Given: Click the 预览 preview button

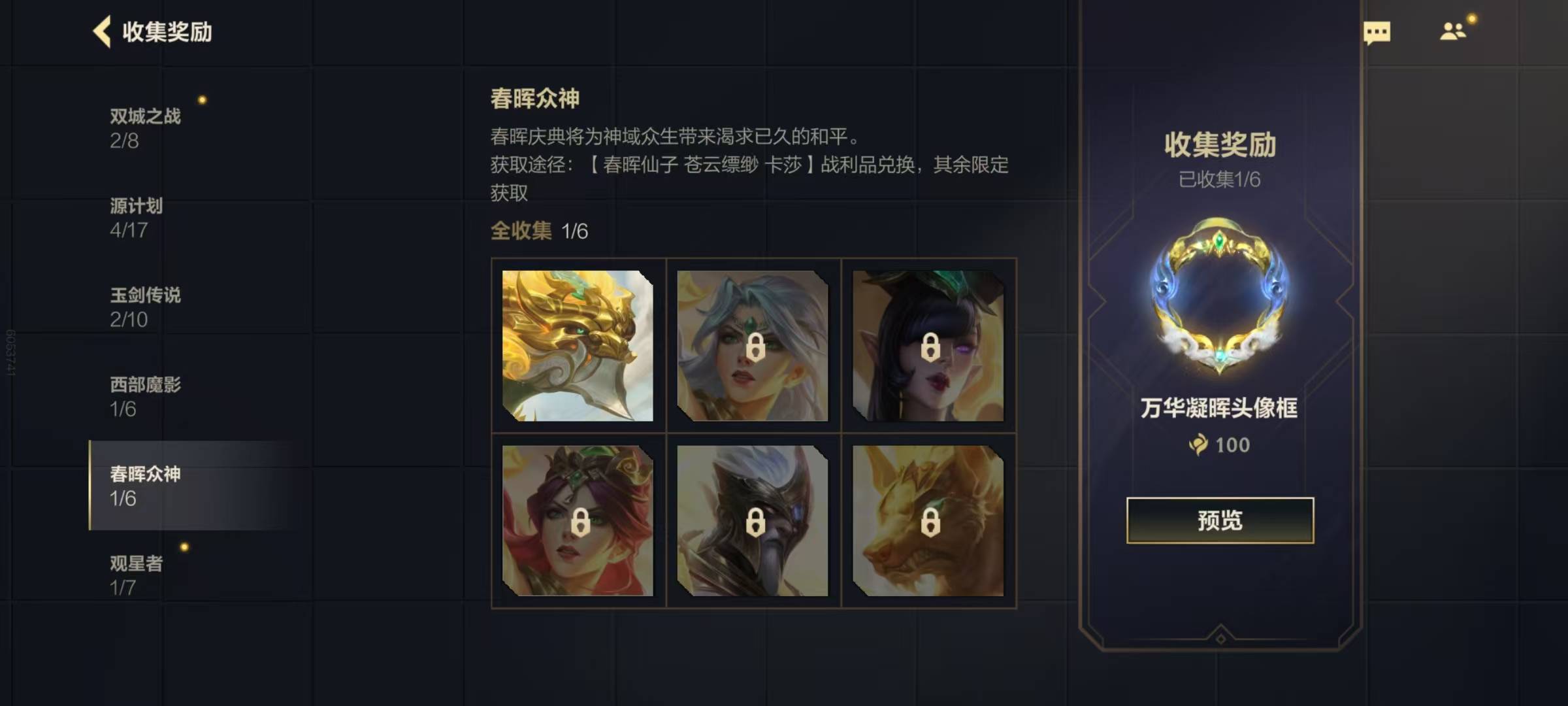Looking at the screenshot, I should coord(1220,520).
